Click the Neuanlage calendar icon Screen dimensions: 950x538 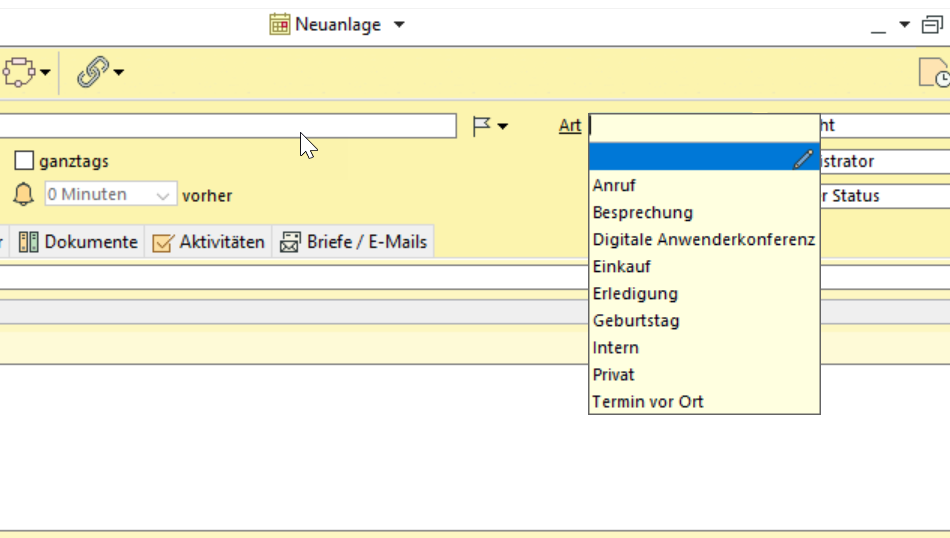[x=280, y=24]
